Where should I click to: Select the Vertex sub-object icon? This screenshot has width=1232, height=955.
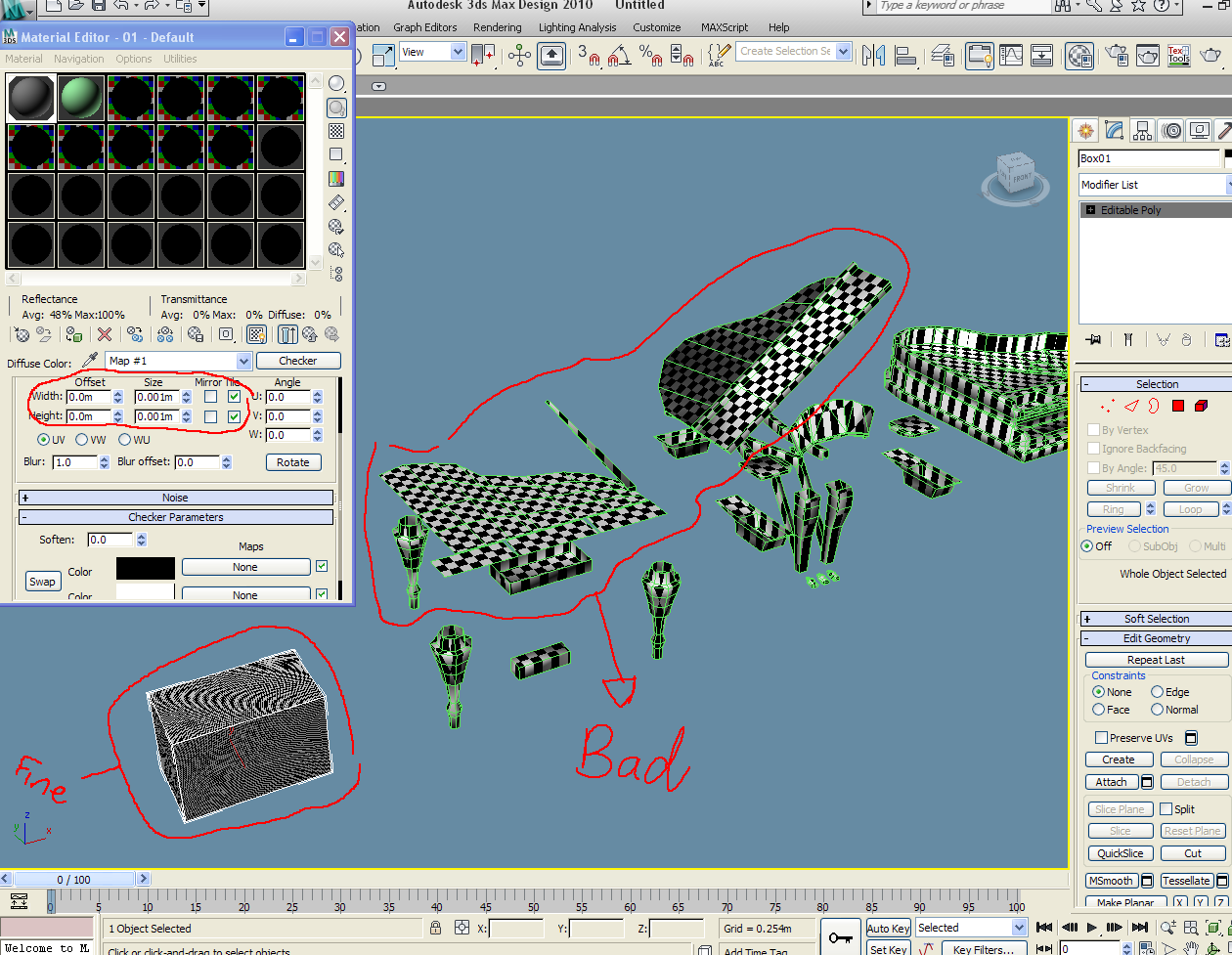click(x=1108, y=406)
